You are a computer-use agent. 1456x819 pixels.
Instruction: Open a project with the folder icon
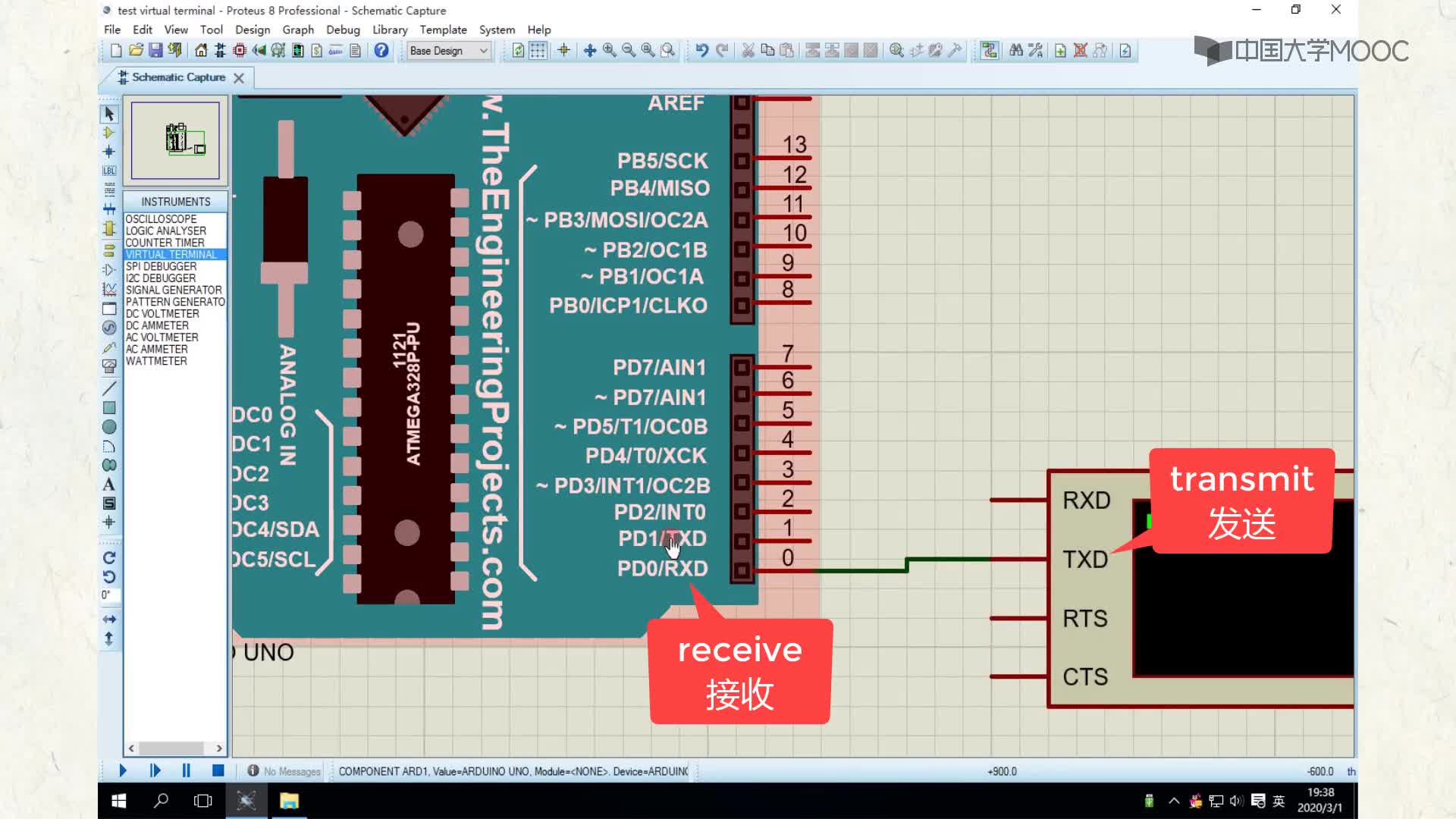coord(136,51)
